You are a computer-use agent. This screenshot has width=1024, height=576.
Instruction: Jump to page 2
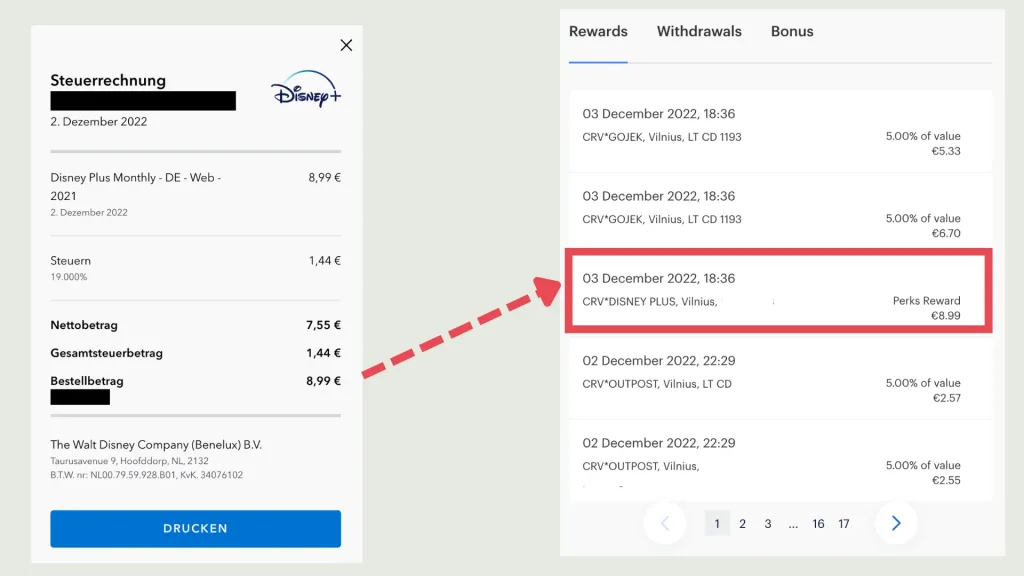742,523
